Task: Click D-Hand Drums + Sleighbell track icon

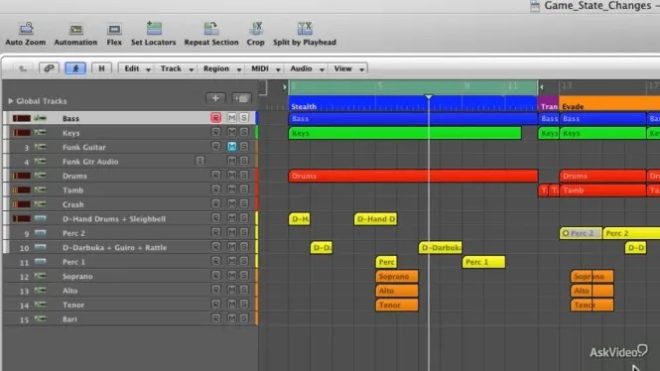Action: tap(40, 219)
